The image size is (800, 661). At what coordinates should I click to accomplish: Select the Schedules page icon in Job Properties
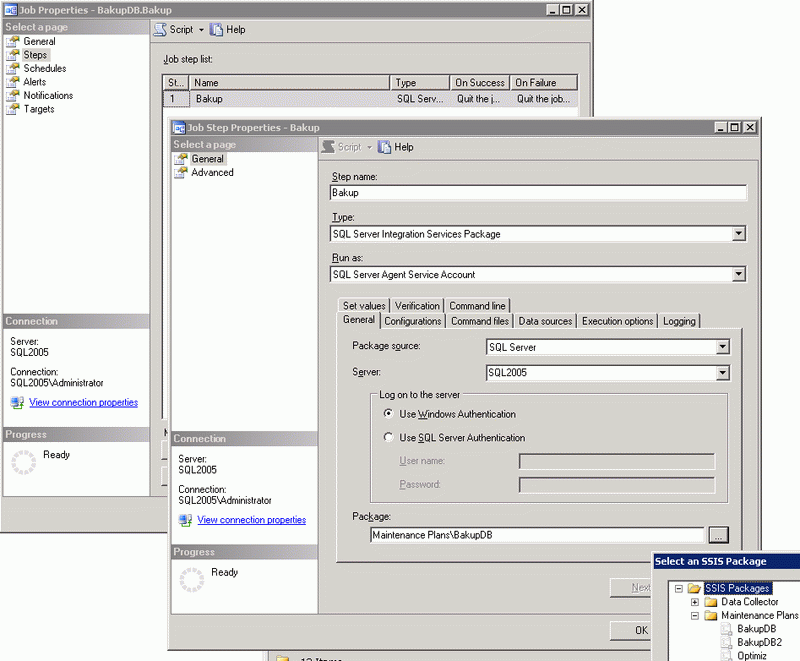(x=13, y=68)
